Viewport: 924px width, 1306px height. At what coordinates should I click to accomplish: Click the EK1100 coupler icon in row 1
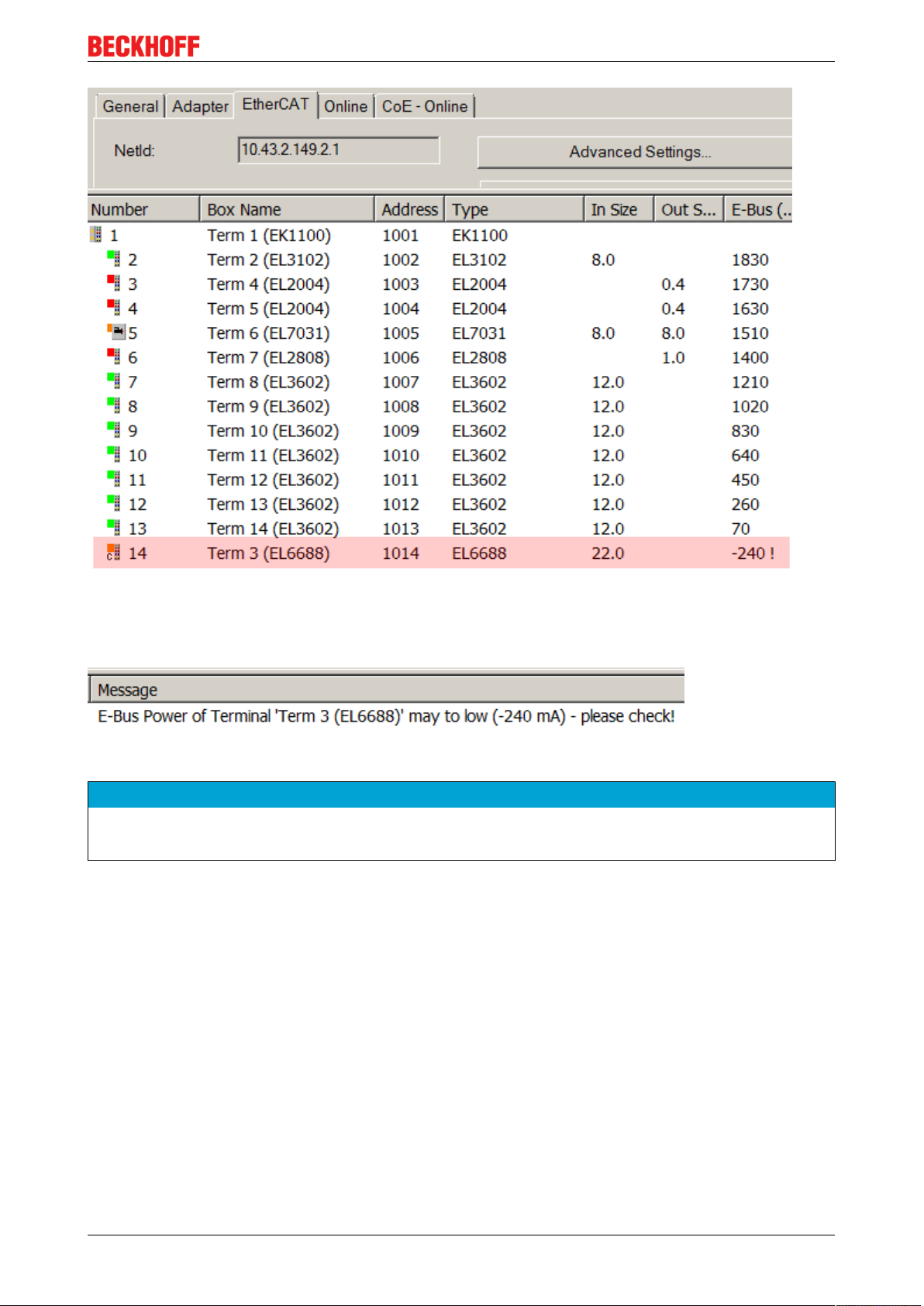tap(96, 234)
